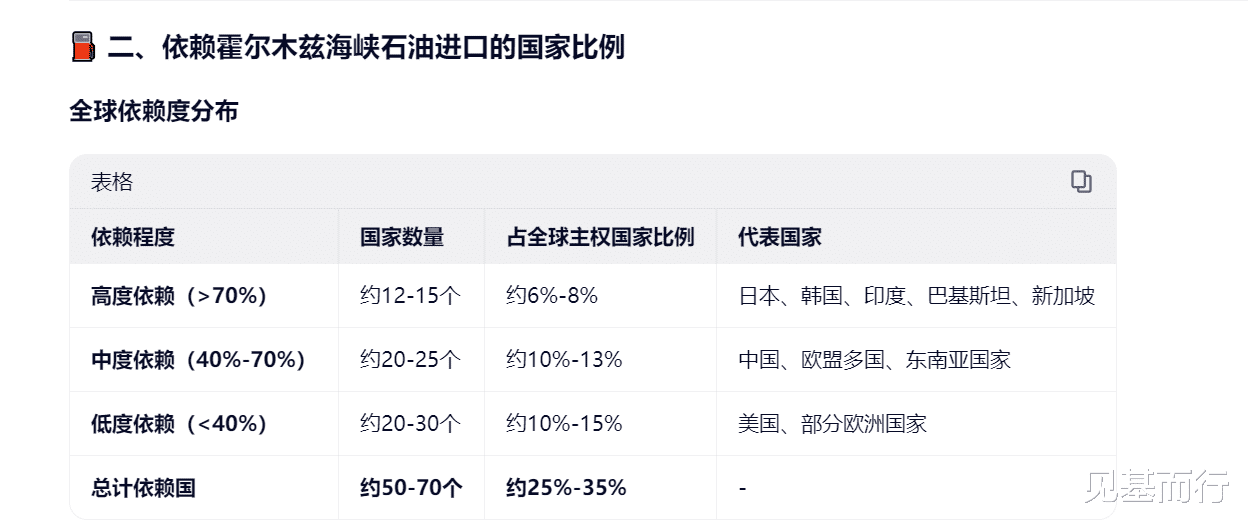
Task: Click the red fuel pump emoji
Action: point(83,48)
